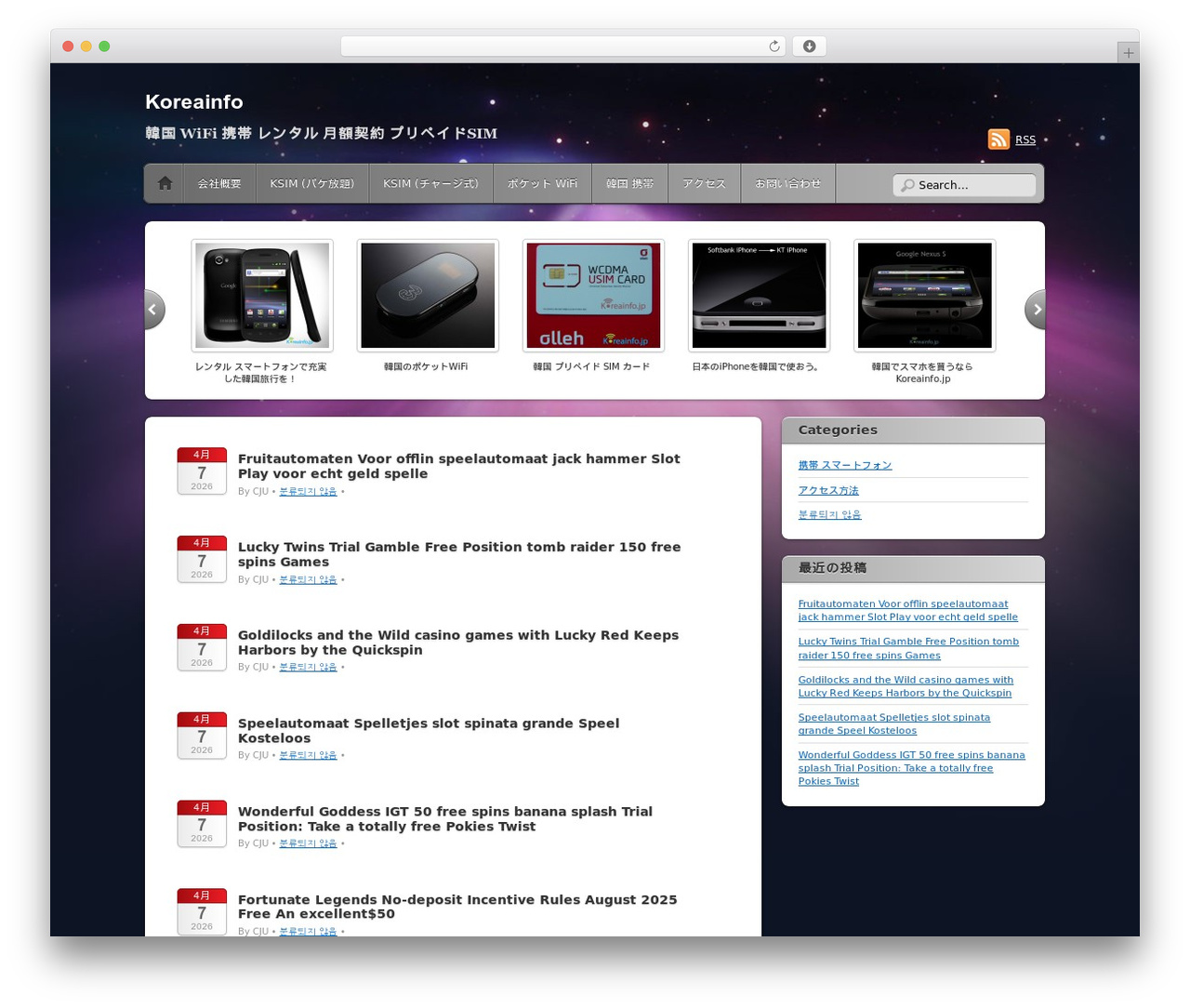Open recent post 'Wonderful Goddess IGT' in sidebar
Image resolution: width=1190 pixels, height=1008 pixels.
click(x=911, y=768)
